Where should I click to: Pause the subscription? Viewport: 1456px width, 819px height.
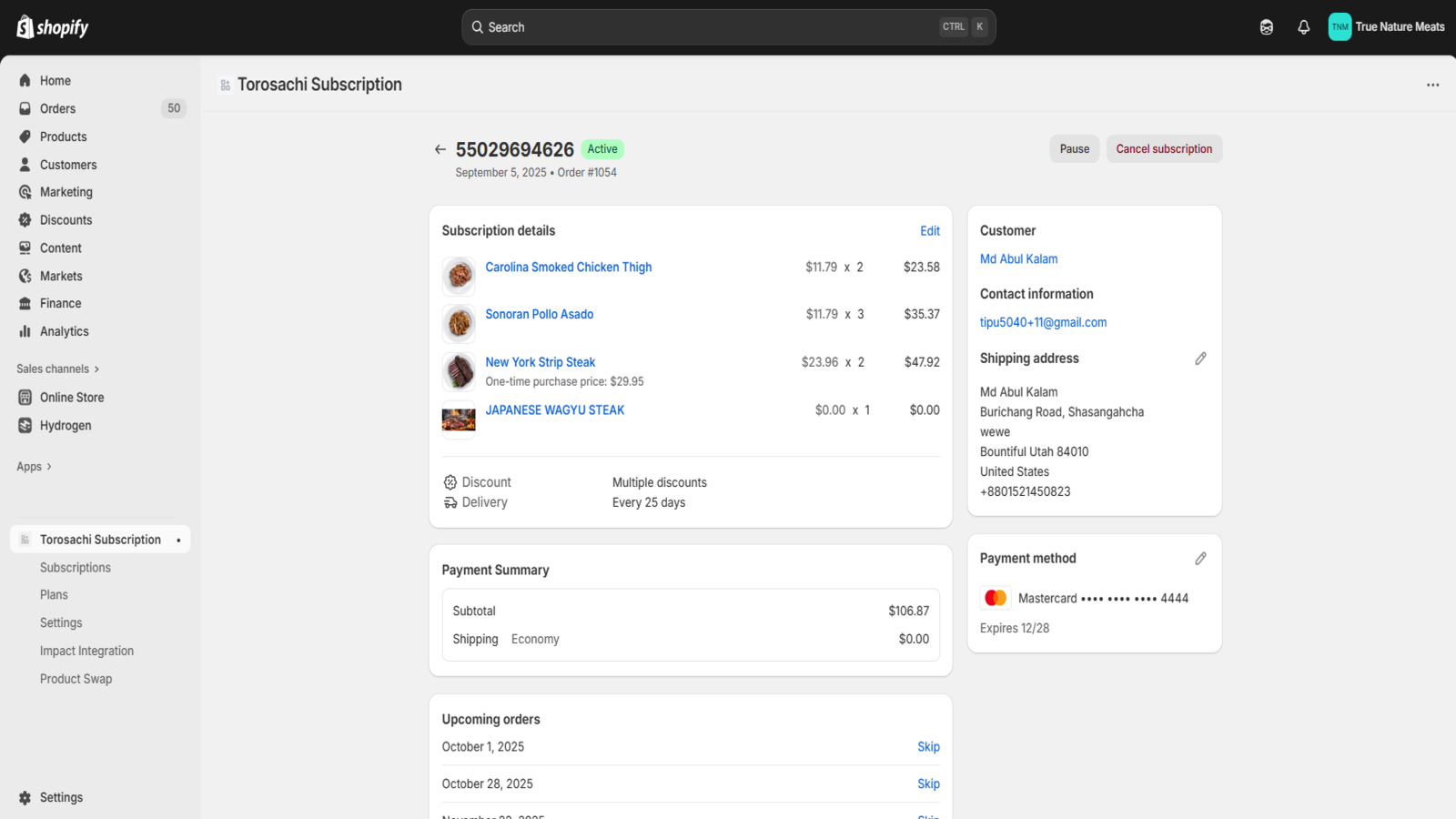1075,149
